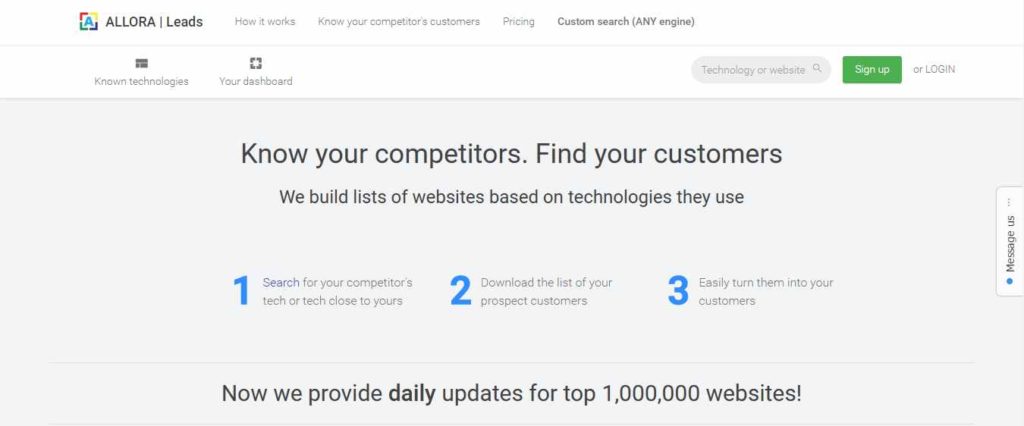This screenshot has width=1024, height=426.
Task: Click the magnifier icon in search box
Action: click(x=817, y=68)
